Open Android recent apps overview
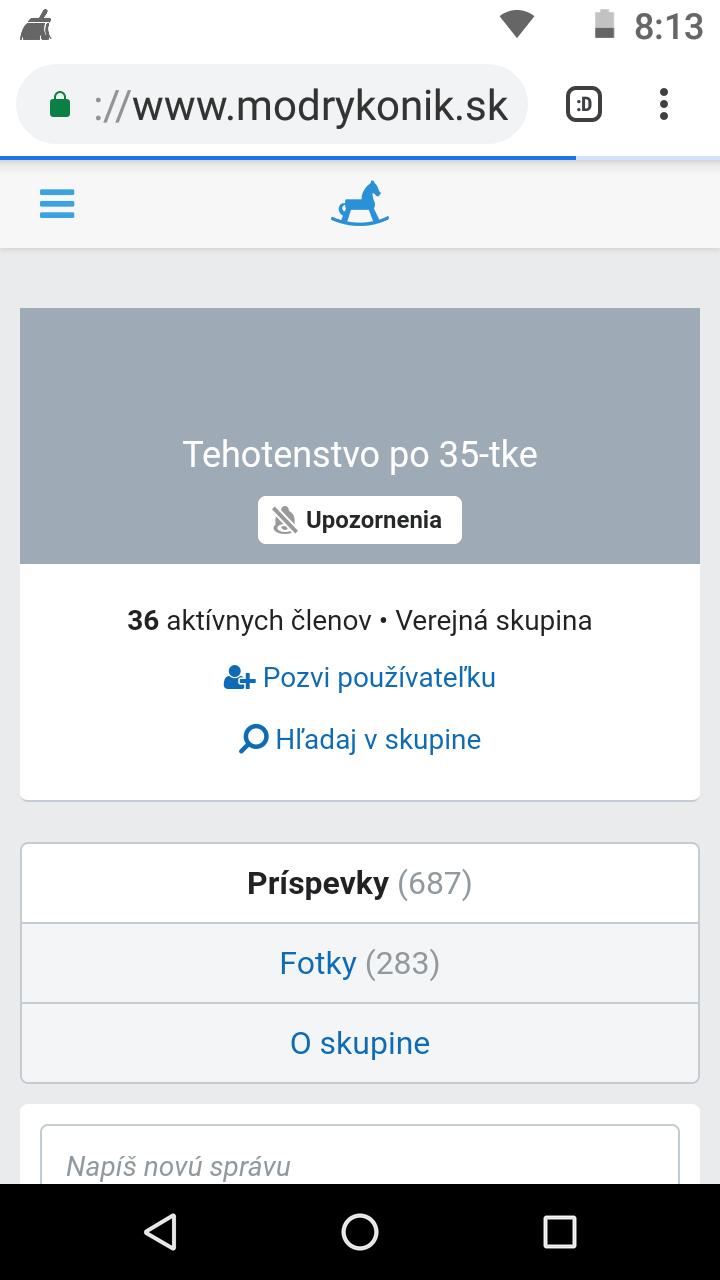720x1280 pixels. pos(559,1232)
